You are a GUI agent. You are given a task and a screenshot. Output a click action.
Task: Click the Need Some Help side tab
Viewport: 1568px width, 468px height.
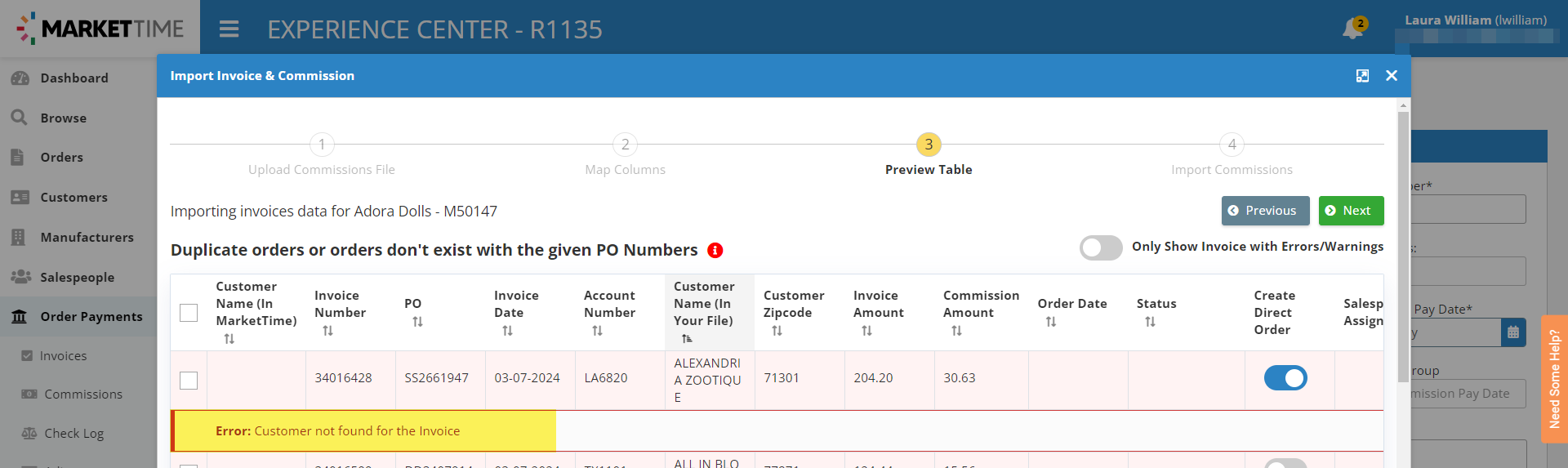pos(1554,379)
